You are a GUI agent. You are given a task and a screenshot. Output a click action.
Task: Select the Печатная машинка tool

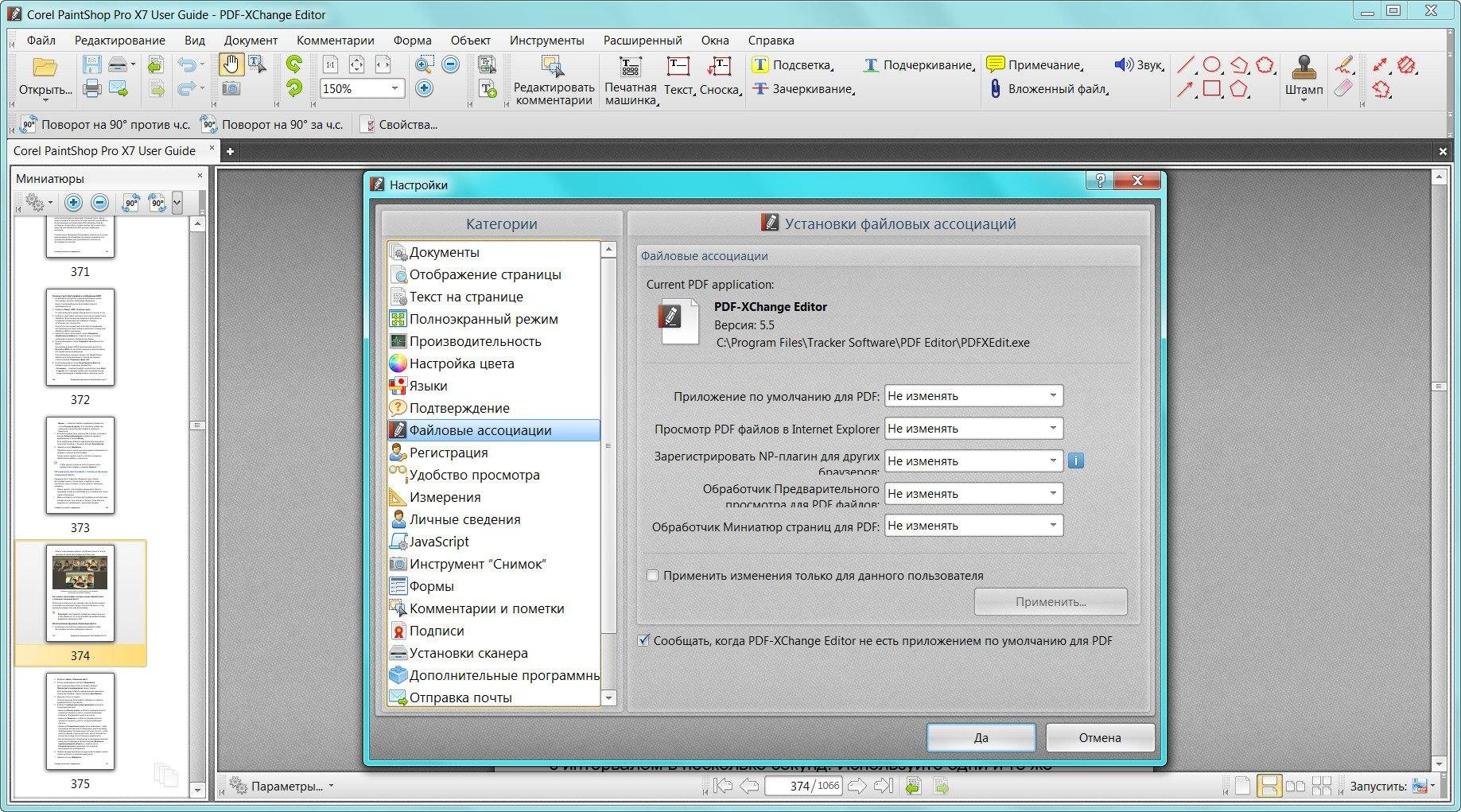(631, 80)
